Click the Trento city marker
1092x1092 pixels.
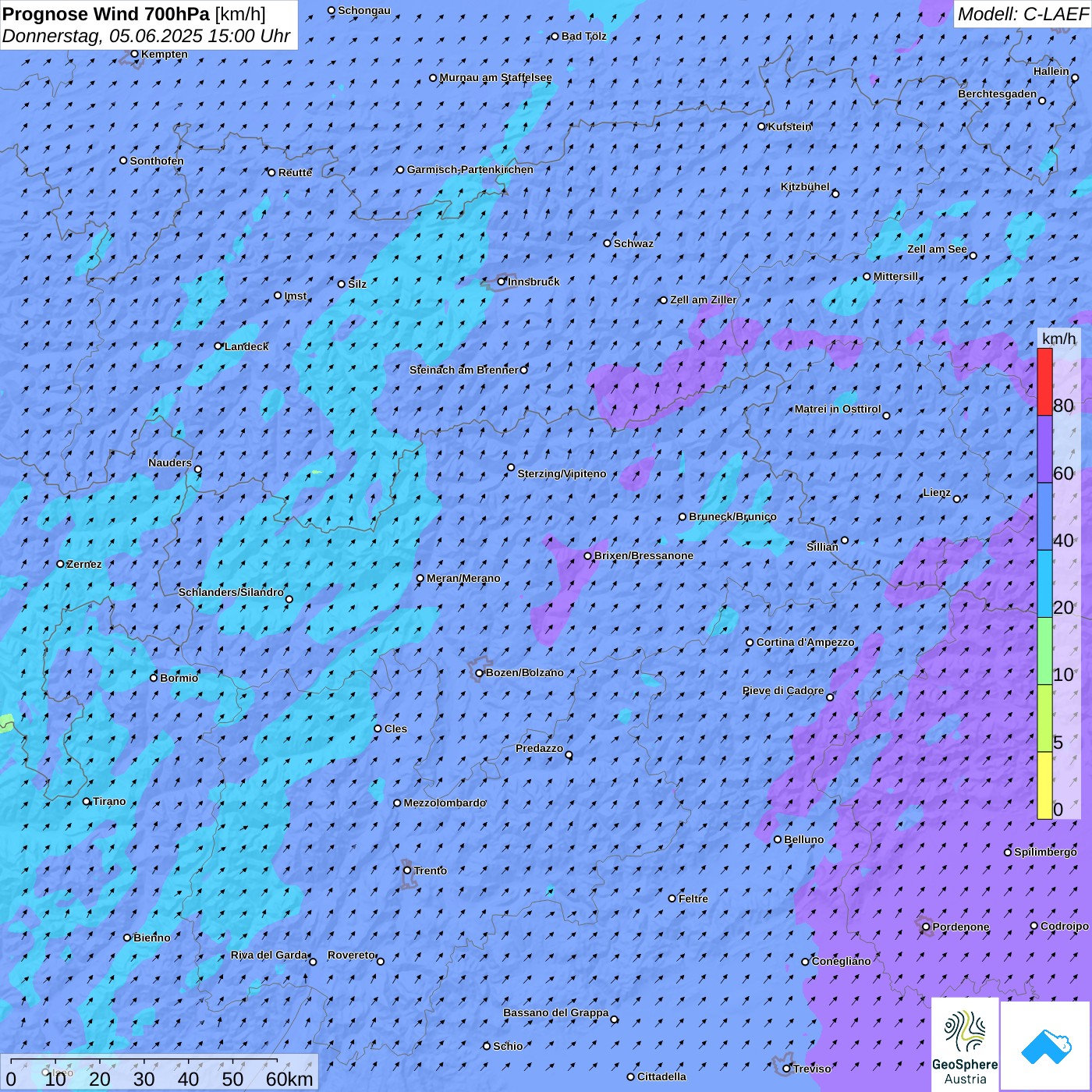(407, 870)
